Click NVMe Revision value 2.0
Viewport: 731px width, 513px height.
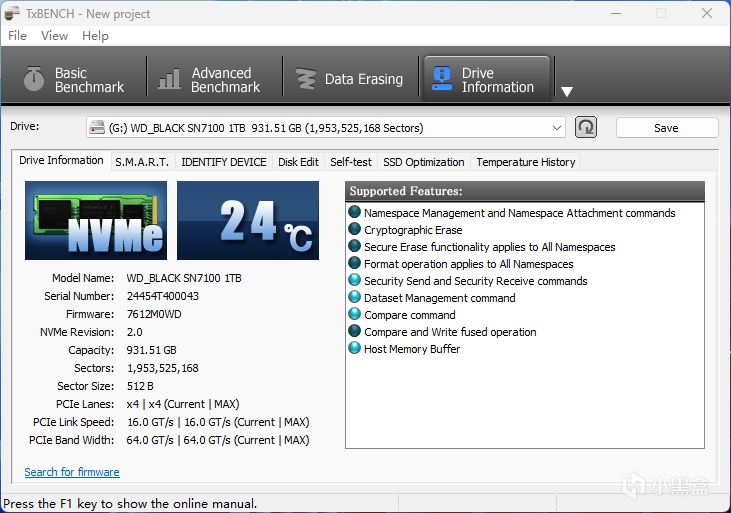(134, 332)
